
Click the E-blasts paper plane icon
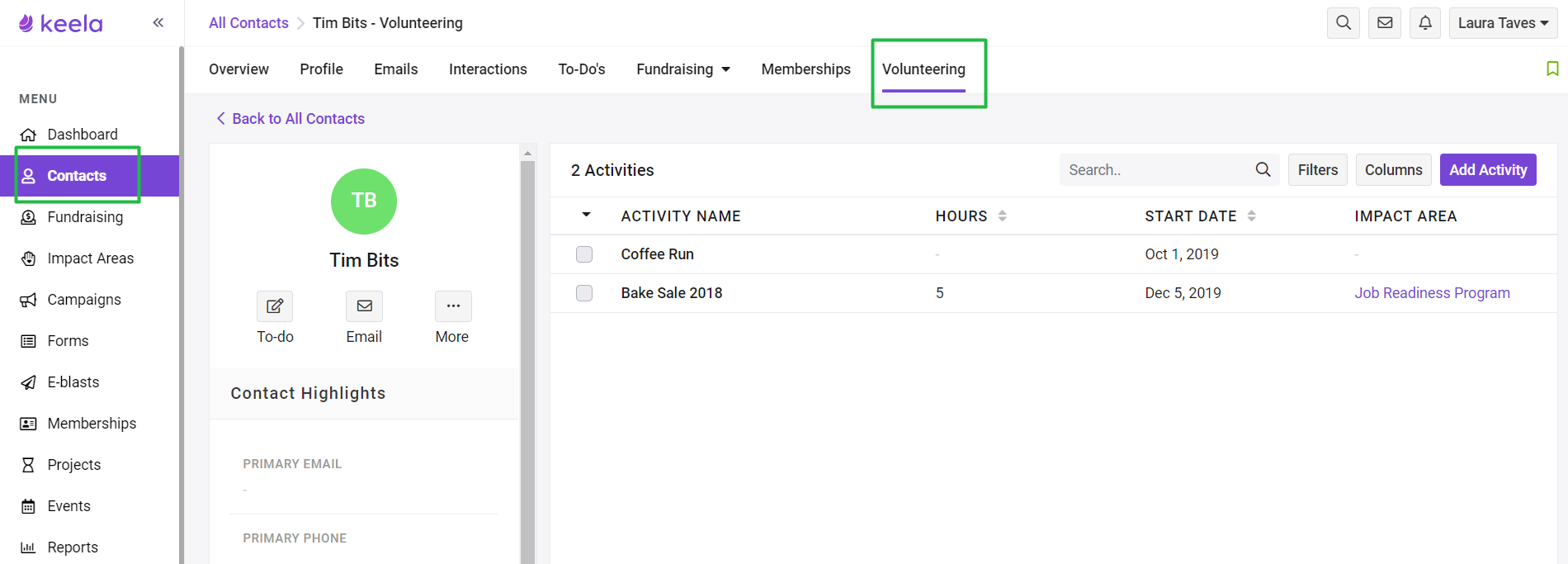28,382
